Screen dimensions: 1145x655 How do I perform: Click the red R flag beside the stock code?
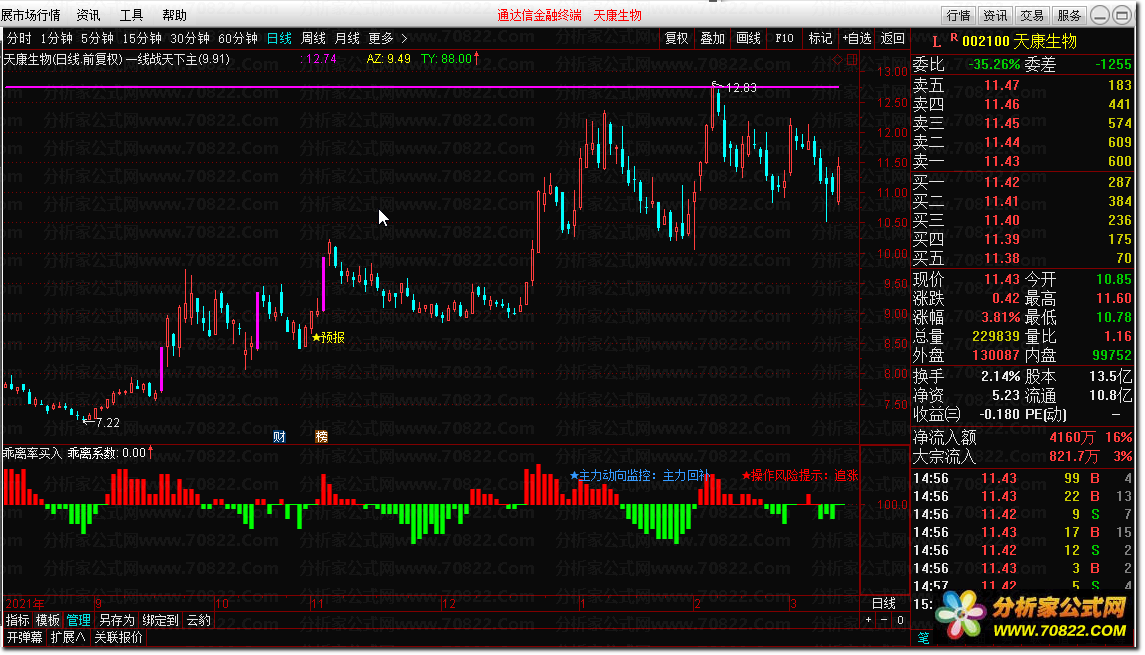954,37
